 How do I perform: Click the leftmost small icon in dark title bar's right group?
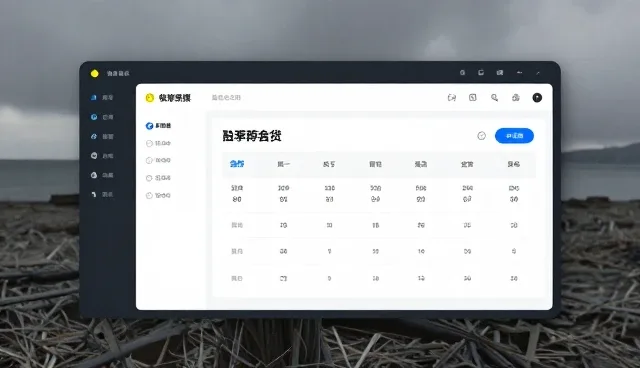[462, 73]
